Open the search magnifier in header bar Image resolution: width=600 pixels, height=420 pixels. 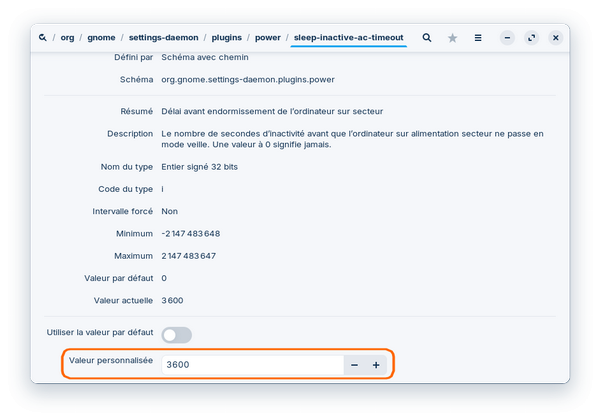coord(427,38)
